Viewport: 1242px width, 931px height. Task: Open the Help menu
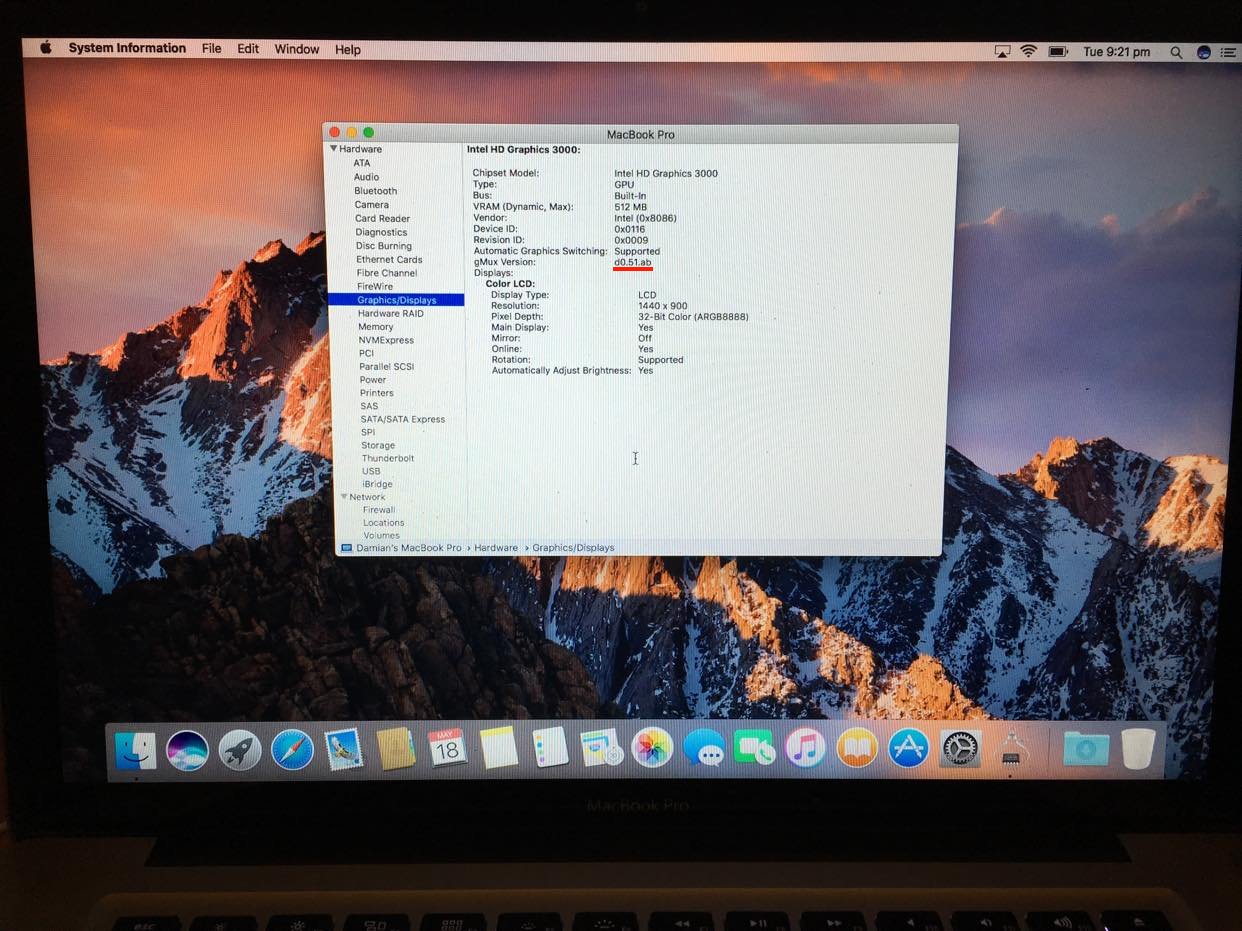tap(348, 50)
